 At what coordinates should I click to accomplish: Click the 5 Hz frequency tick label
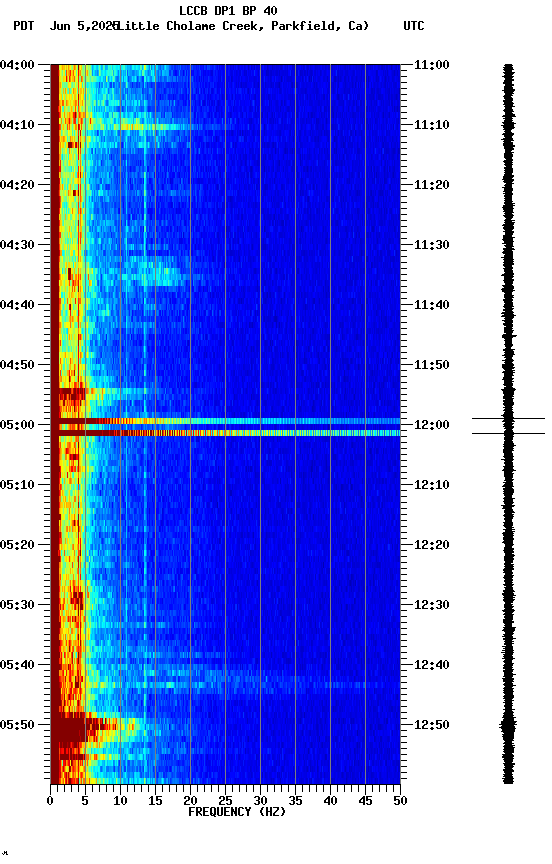(x=85, y=801)
